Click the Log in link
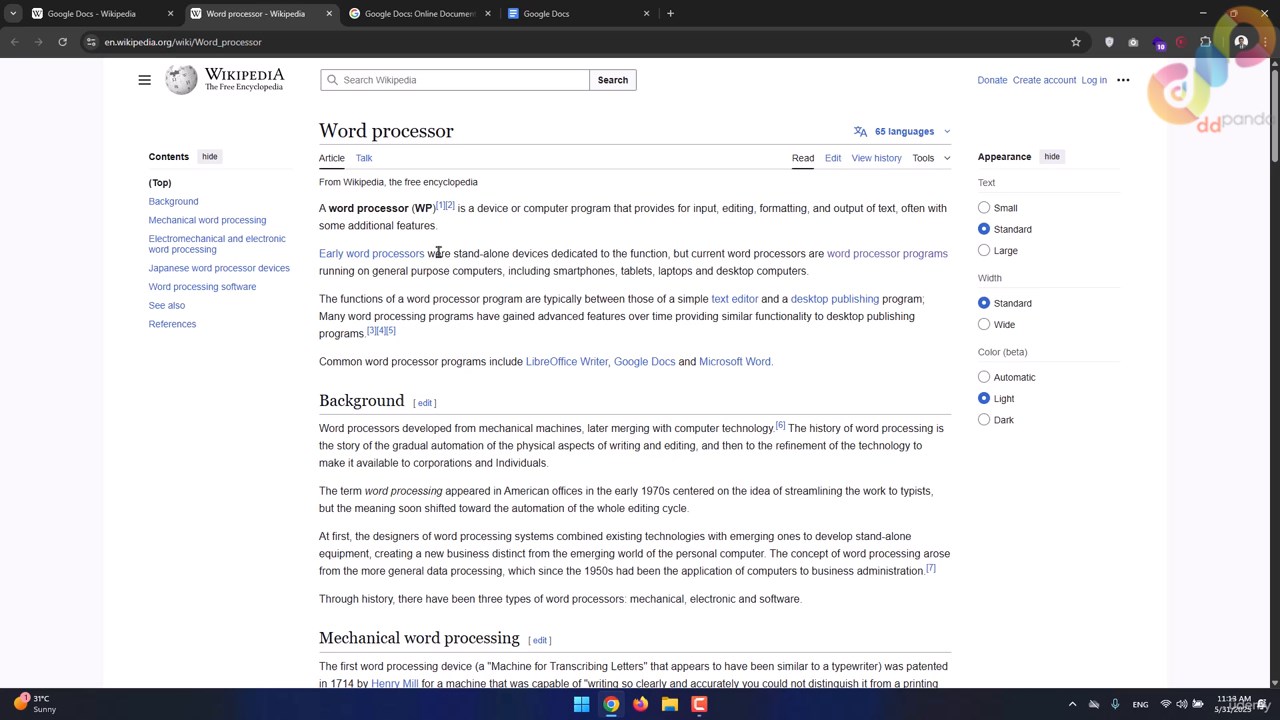 (1094, 80)
